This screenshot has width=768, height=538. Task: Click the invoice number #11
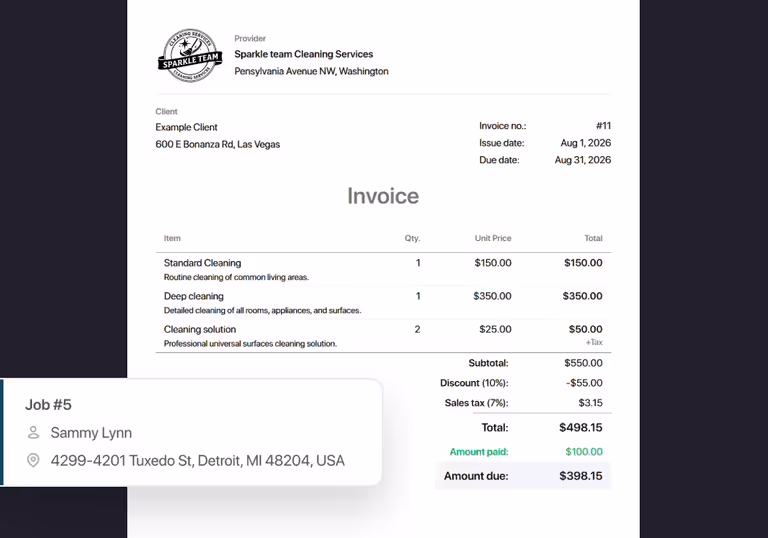[x=603, y=126]
